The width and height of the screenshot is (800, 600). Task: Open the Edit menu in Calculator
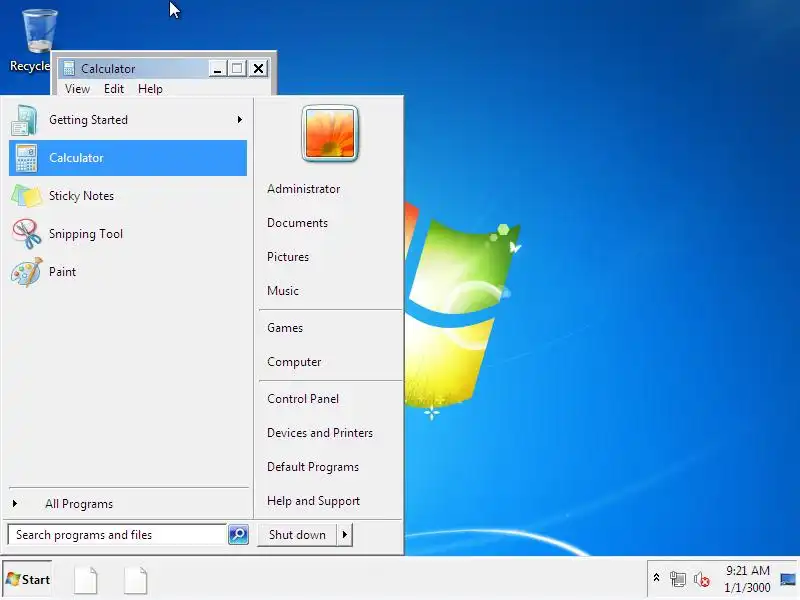pyautogui.click(x=114, y=89)
